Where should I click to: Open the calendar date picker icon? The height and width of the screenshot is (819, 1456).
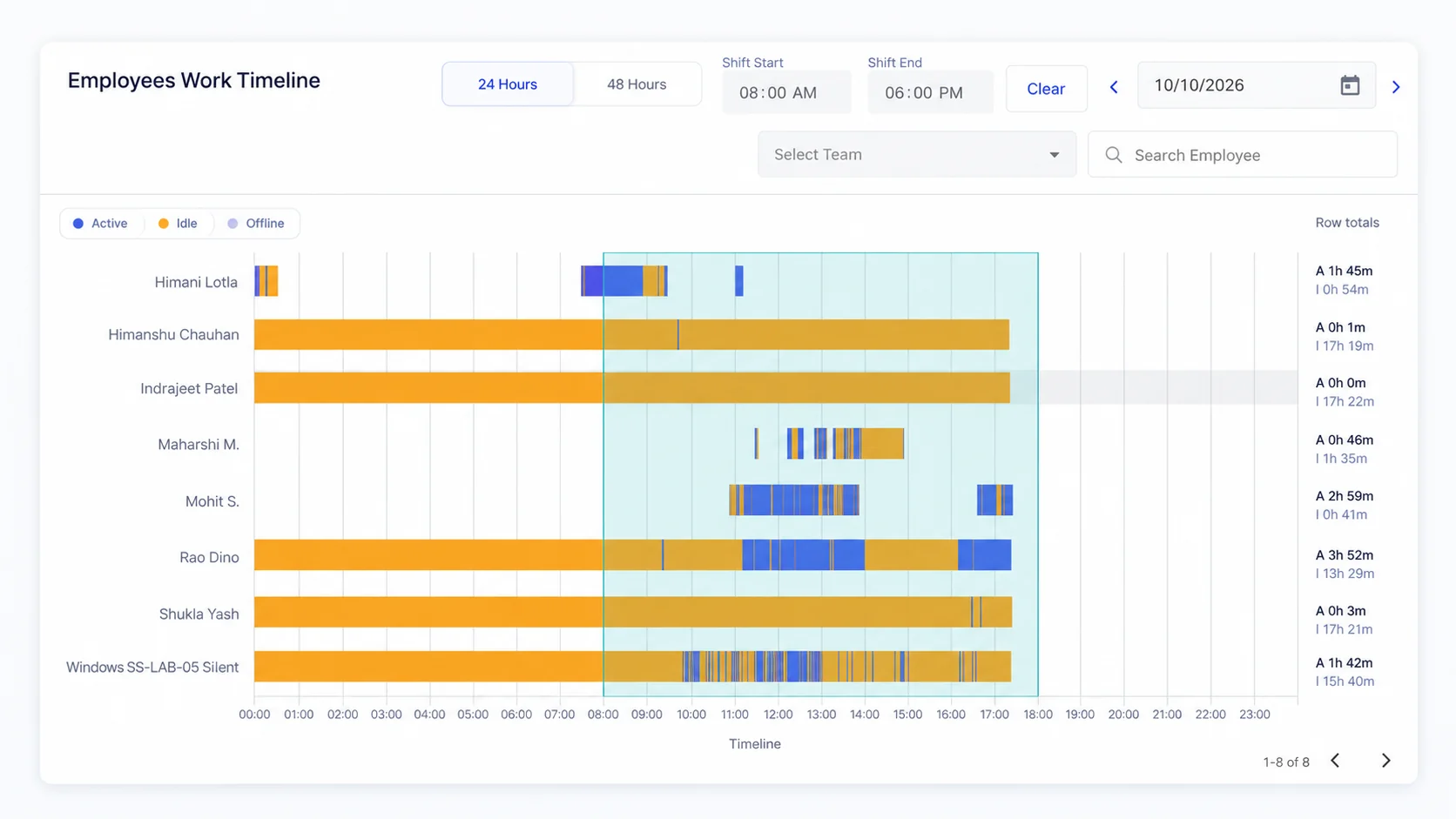tap(1350, 85)
